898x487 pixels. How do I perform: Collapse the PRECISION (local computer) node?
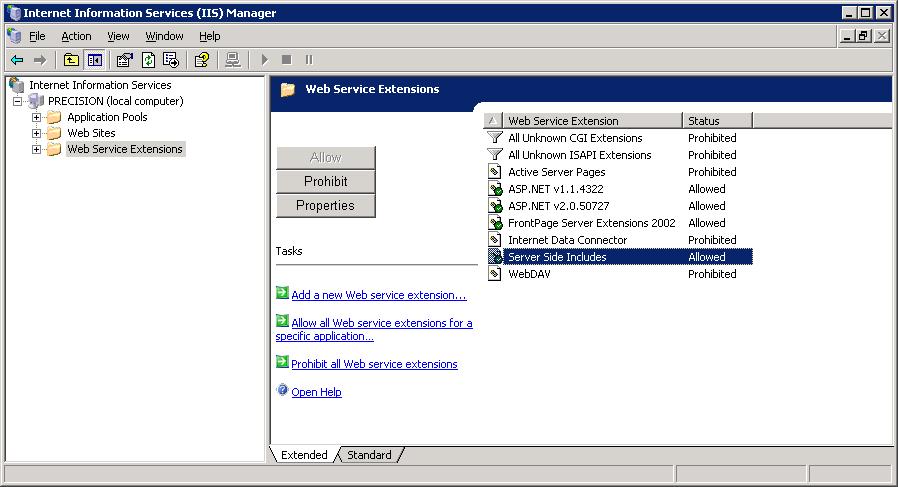(18, 101)
